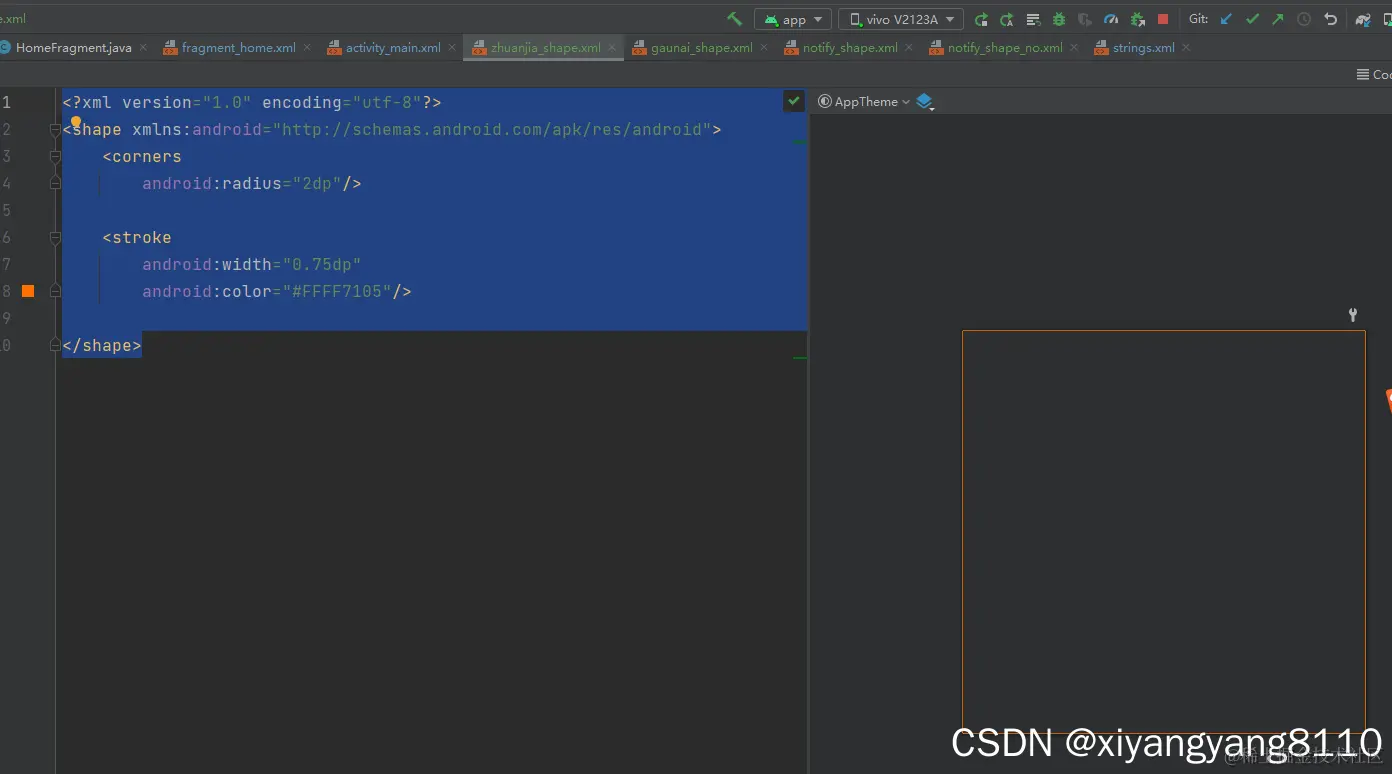Collapse the corners tag fold marker
1392x774 pixels.
pos(56,157)
